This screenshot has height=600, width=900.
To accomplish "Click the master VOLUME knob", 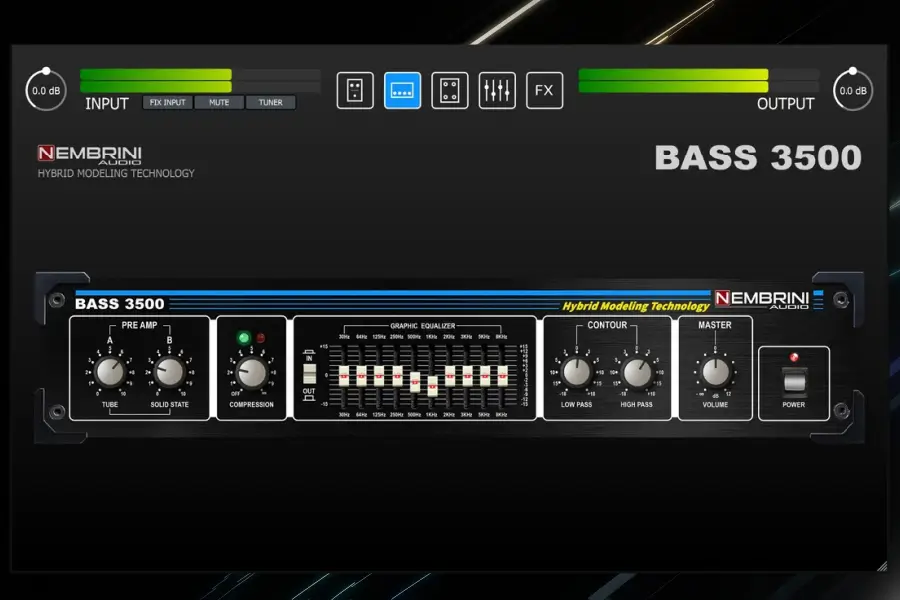I will [715, 372].
